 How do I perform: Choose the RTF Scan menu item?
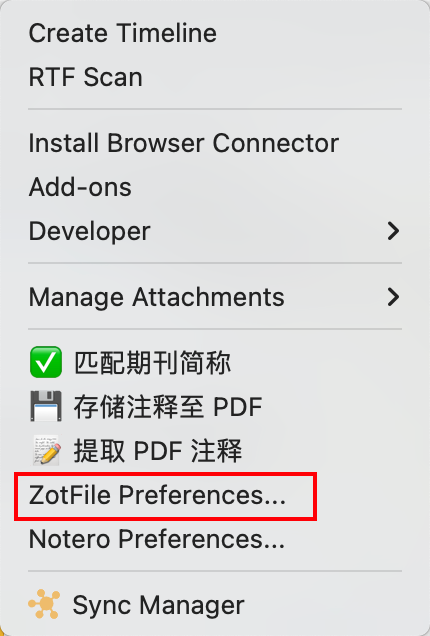pyautogui.click(x=86, y=77)
